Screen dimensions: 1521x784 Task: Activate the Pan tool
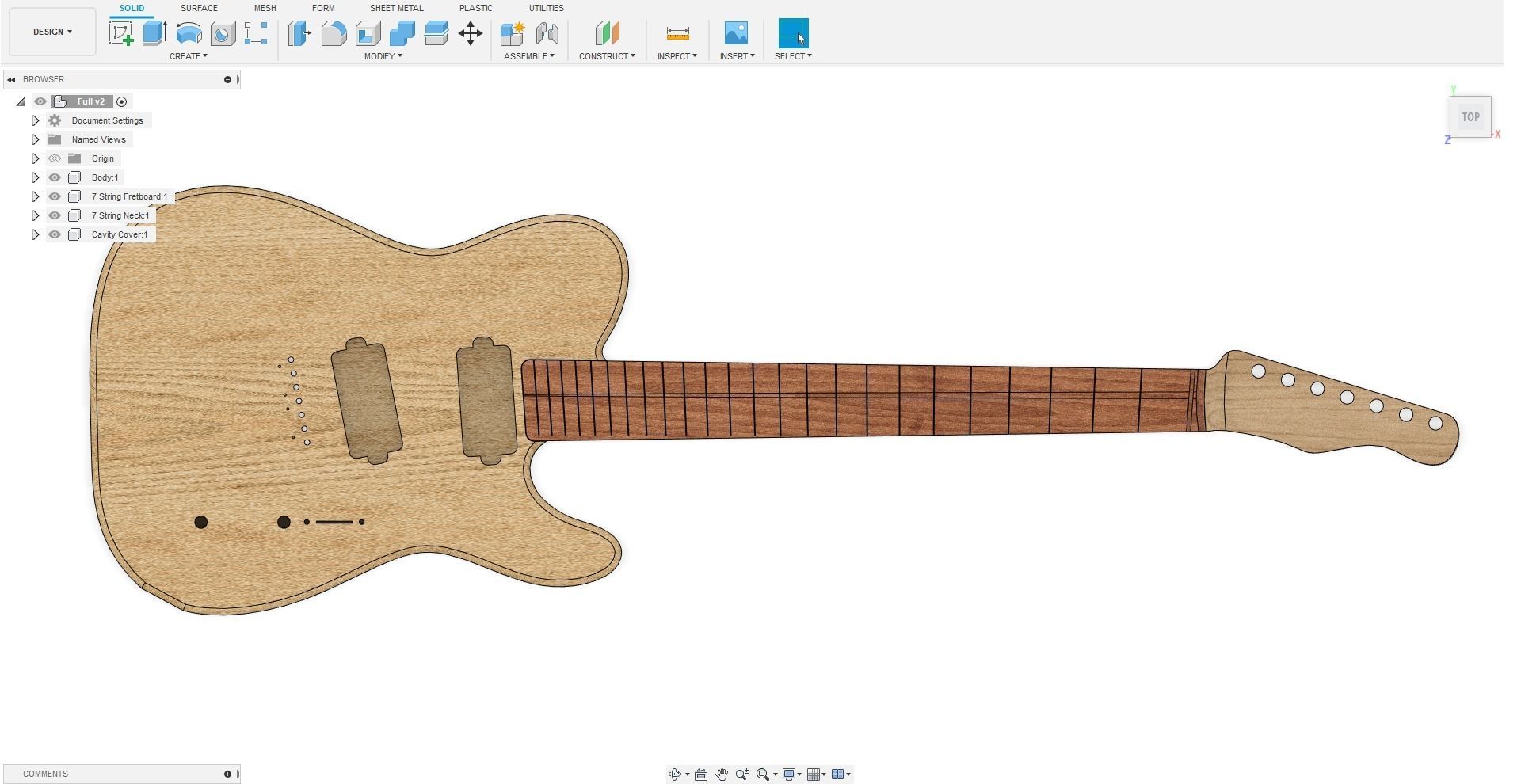coord(722,774)
